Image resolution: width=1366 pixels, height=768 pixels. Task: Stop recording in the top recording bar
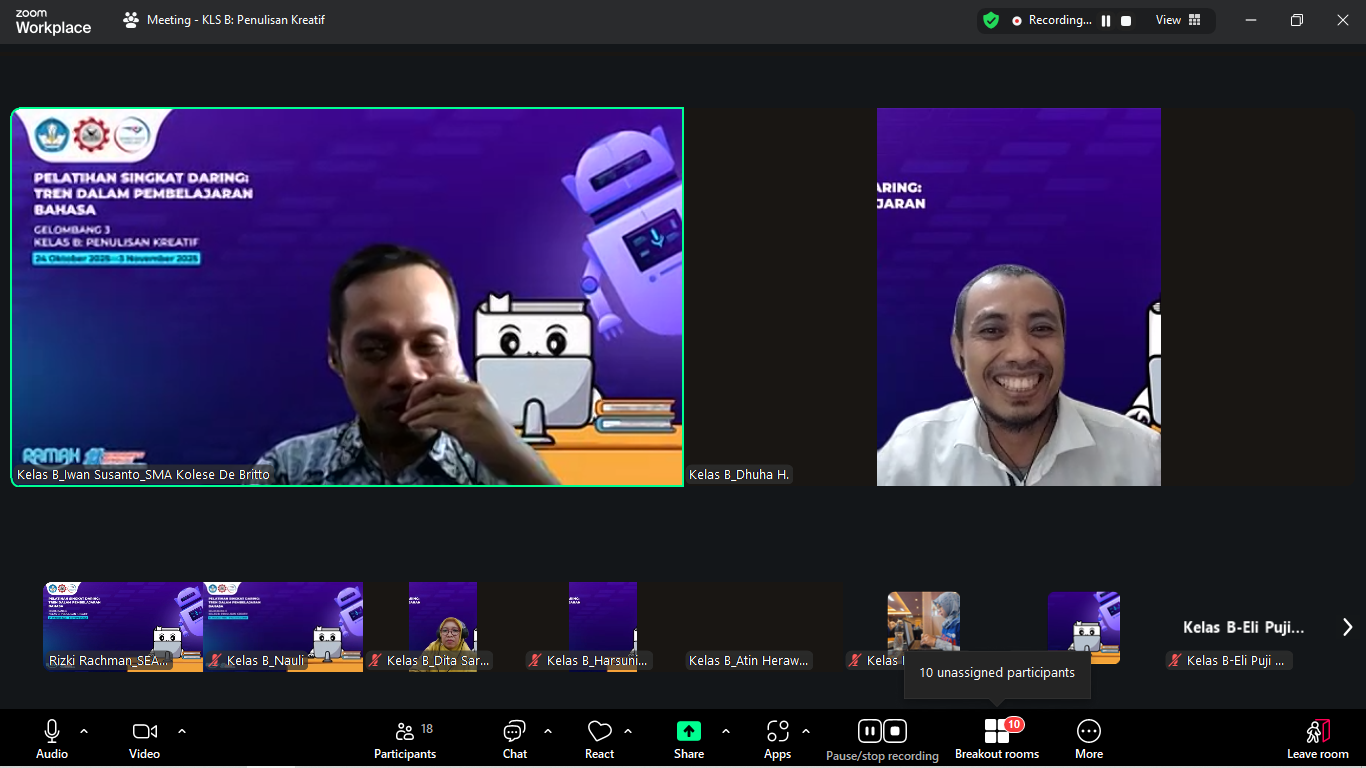(x=1126, y=21)
